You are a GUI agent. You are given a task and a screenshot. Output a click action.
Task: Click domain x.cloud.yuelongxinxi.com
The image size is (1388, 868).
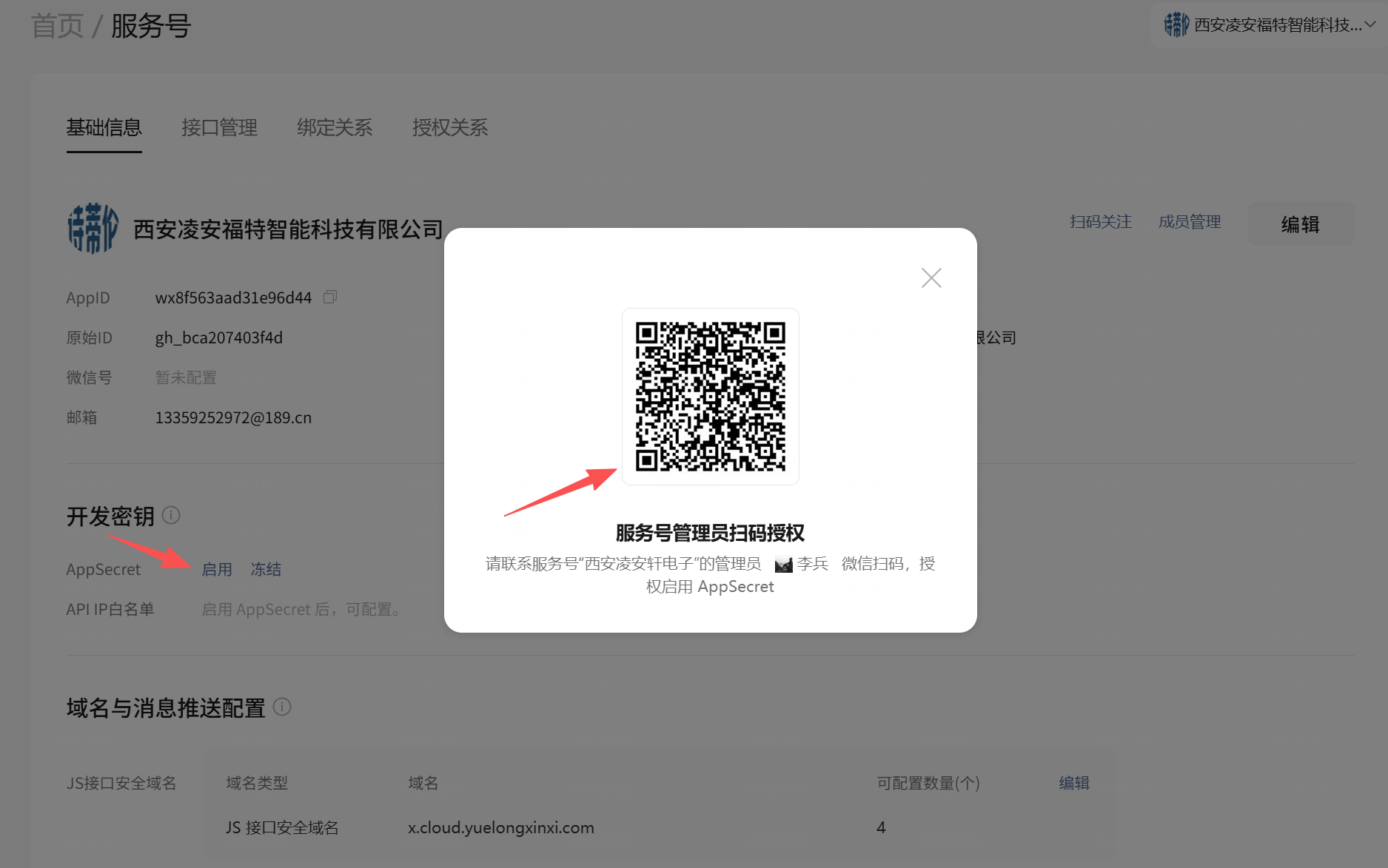tap(501, 827)
